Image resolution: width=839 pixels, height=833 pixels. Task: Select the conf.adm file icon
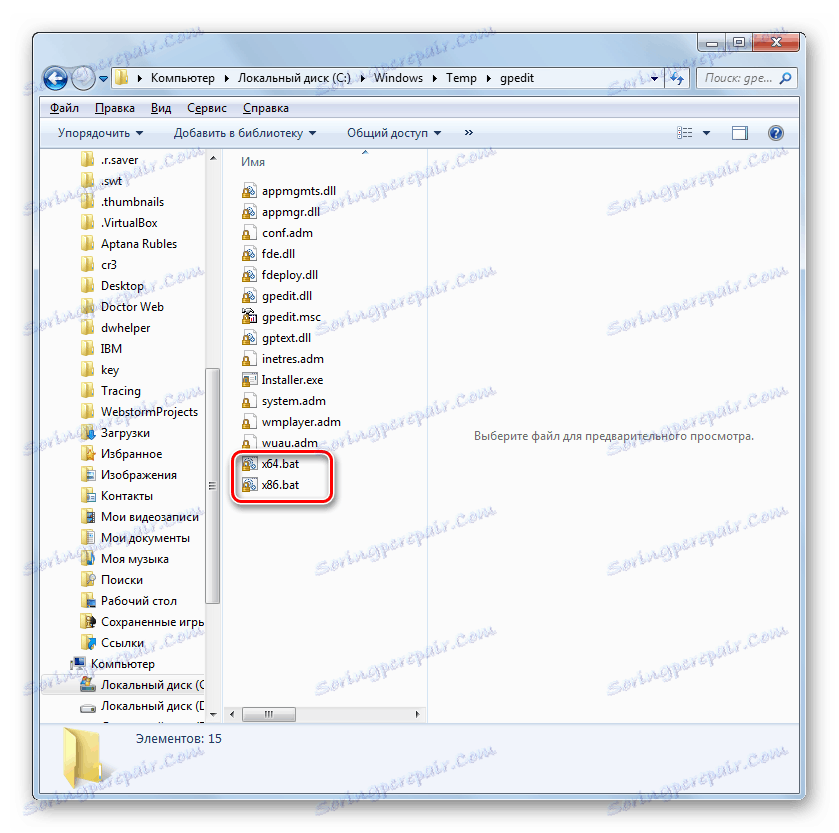click(248, 233)
